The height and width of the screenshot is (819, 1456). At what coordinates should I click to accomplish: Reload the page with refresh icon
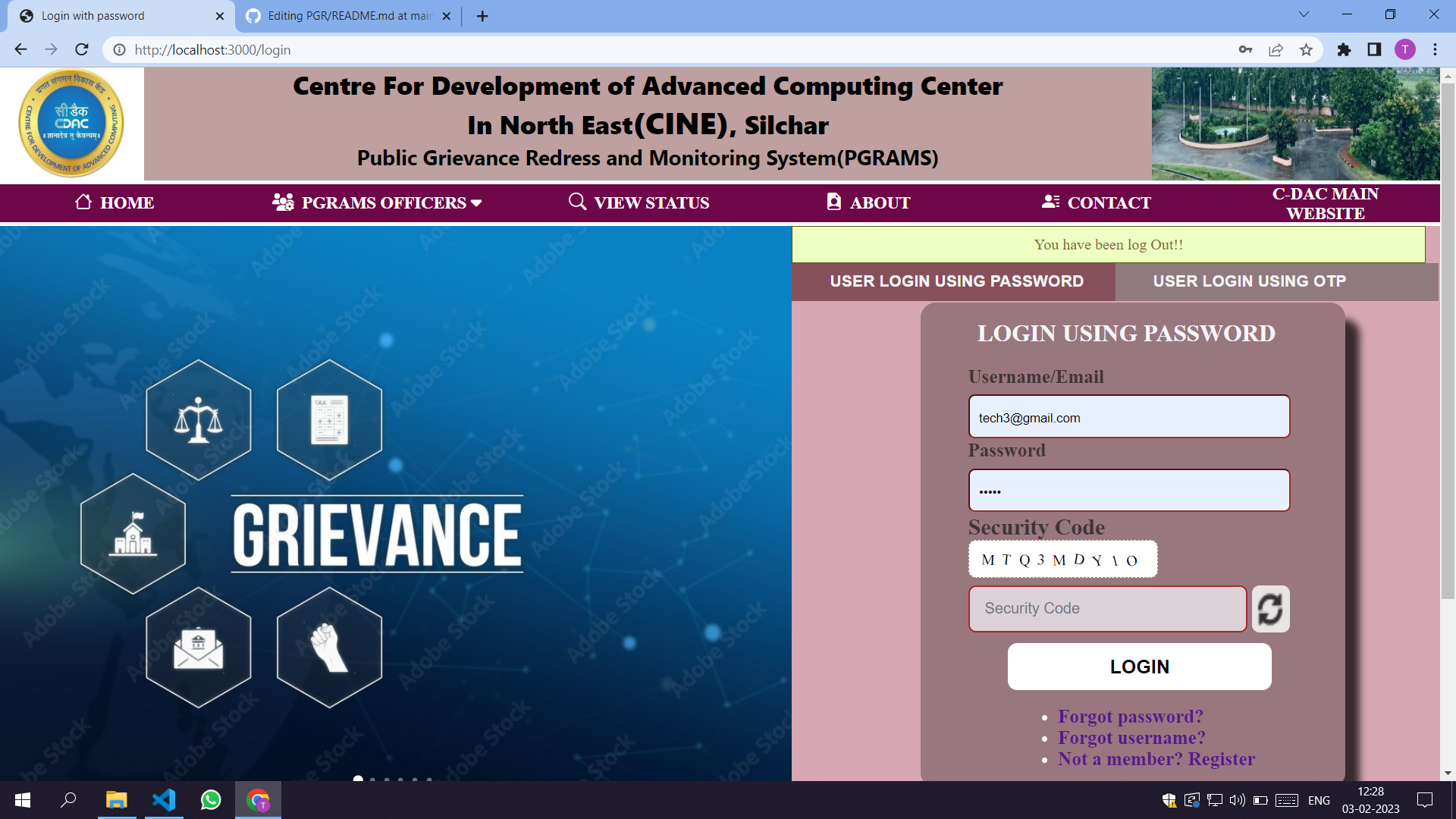(x=82, y=50)
